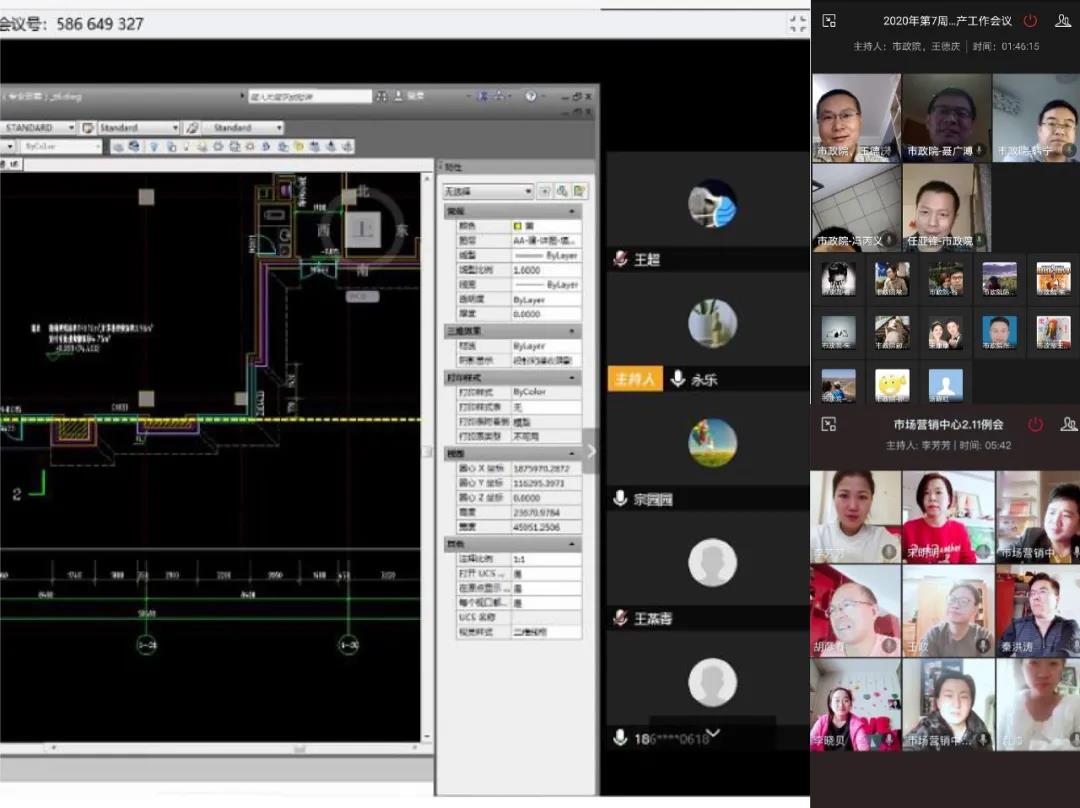Click the 颜色 color property swatch
Viewport: 1080px width, 808px height.
click(x=518, y=226)
